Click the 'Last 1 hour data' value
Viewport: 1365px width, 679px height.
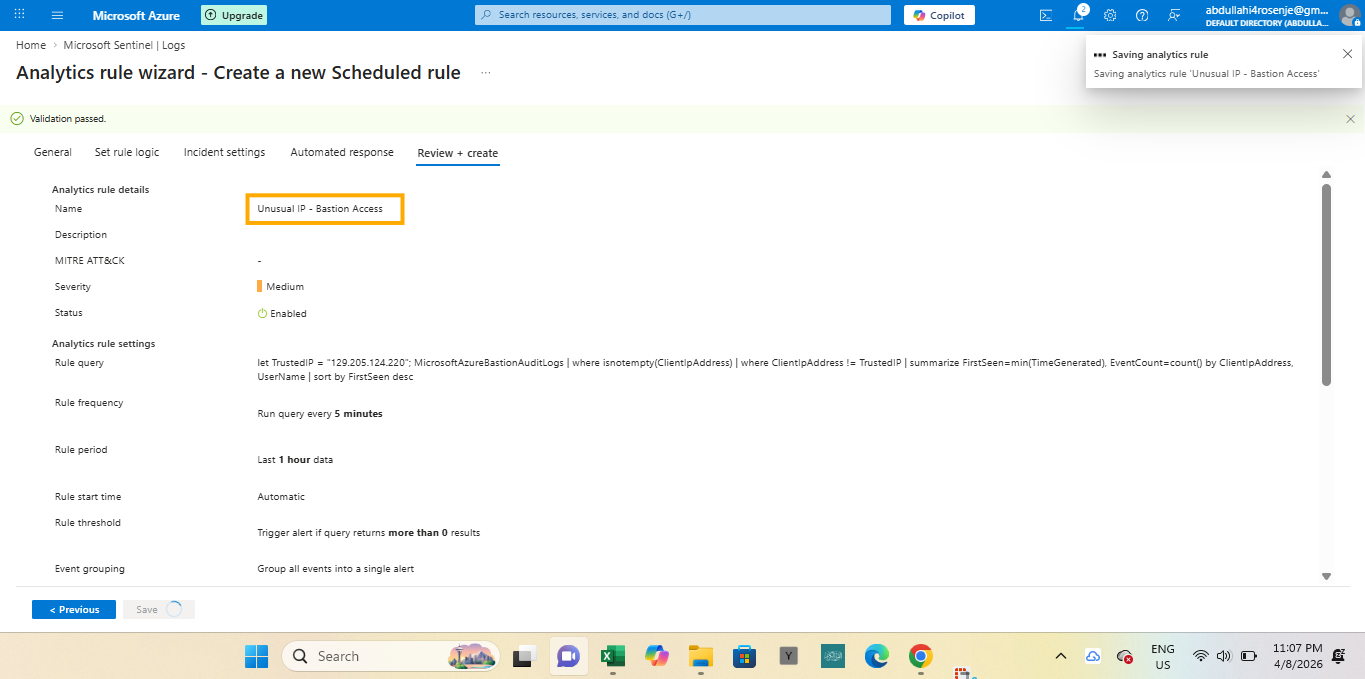point(295,460)
